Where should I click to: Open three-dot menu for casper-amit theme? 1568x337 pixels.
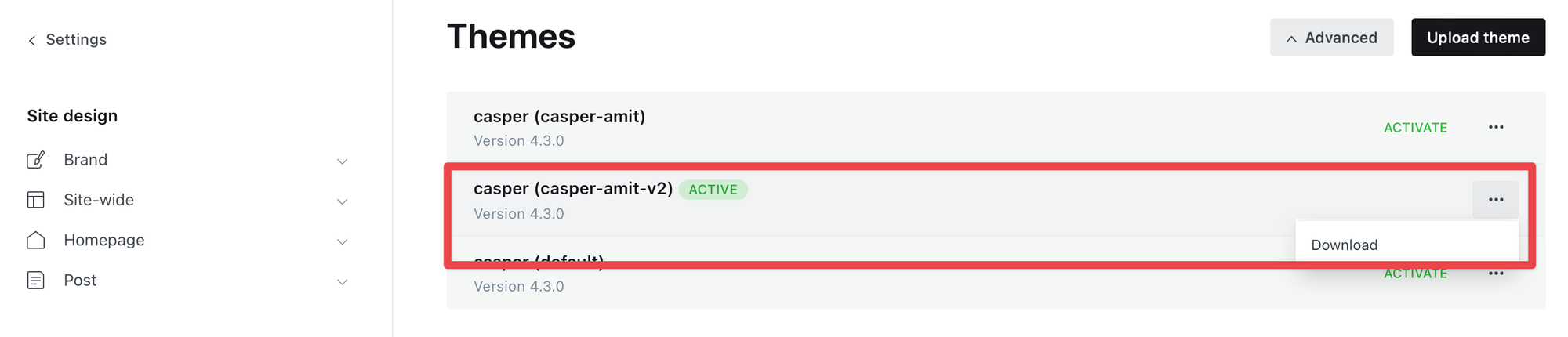click(1496, 127)
